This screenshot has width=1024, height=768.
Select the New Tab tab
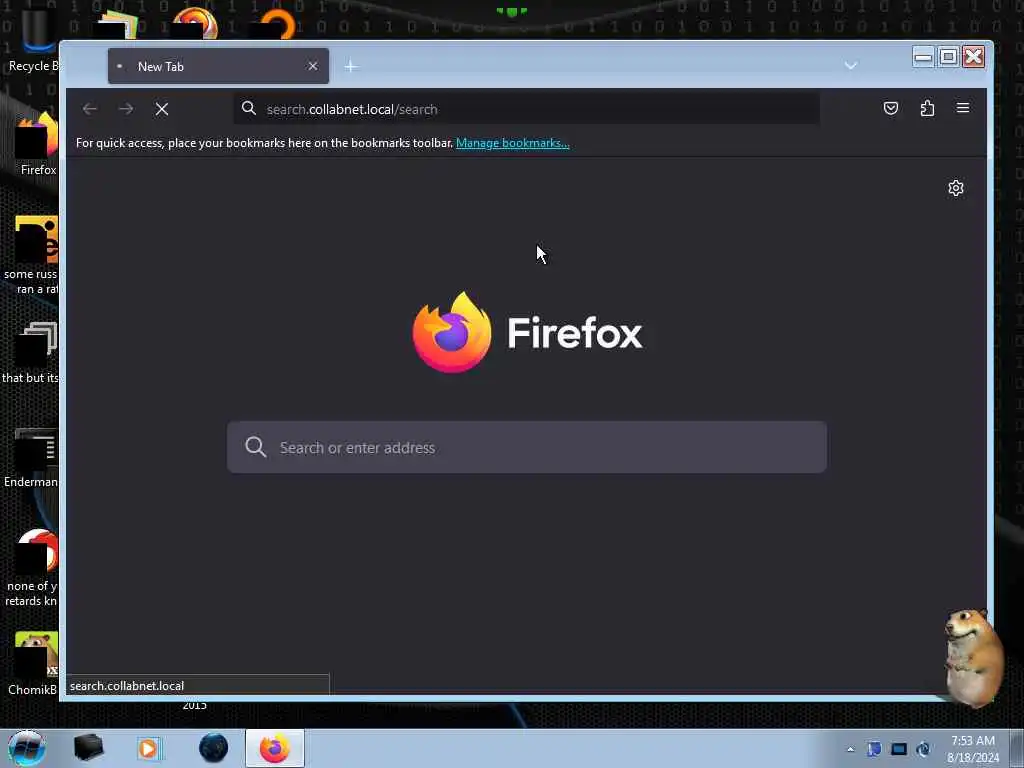218,66
